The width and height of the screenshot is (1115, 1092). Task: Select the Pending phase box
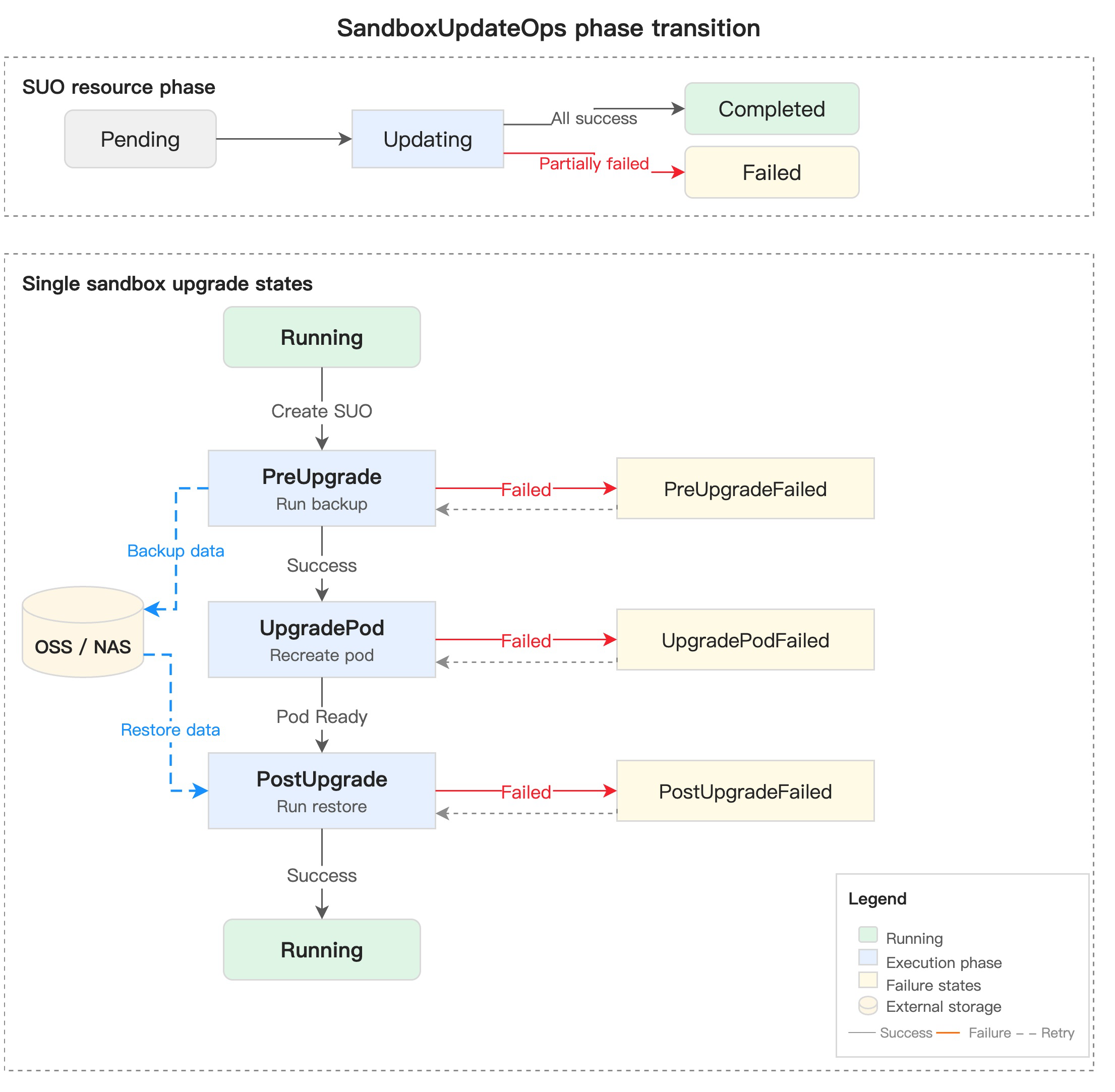click(141, 139)
